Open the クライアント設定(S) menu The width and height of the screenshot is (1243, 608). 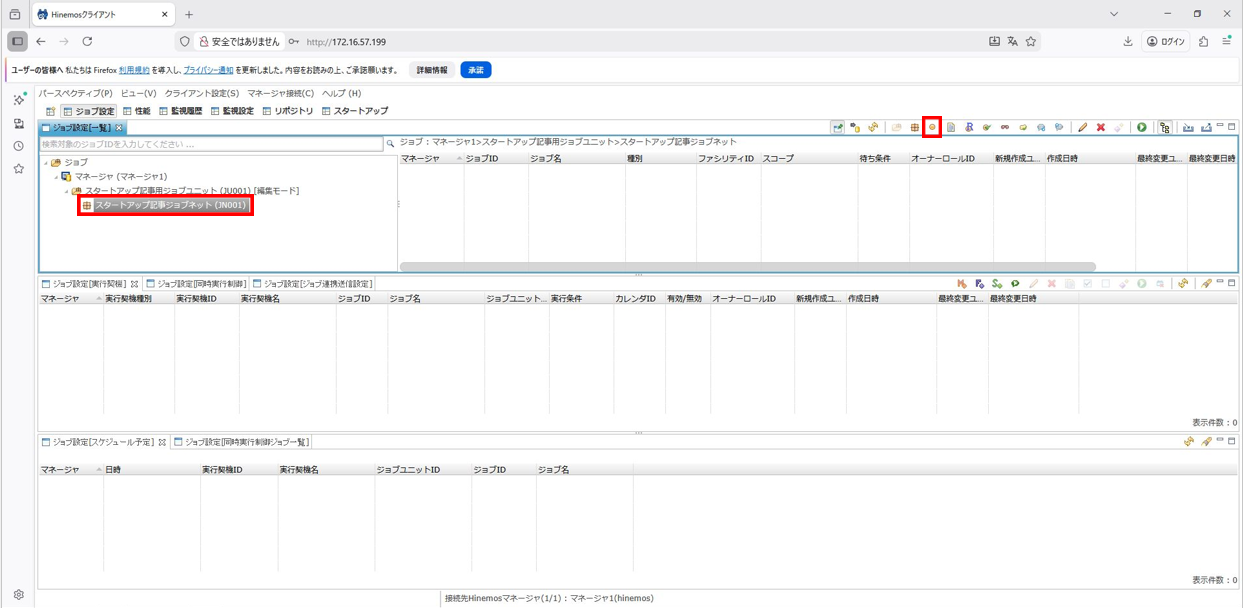click(x=202, y=93)
